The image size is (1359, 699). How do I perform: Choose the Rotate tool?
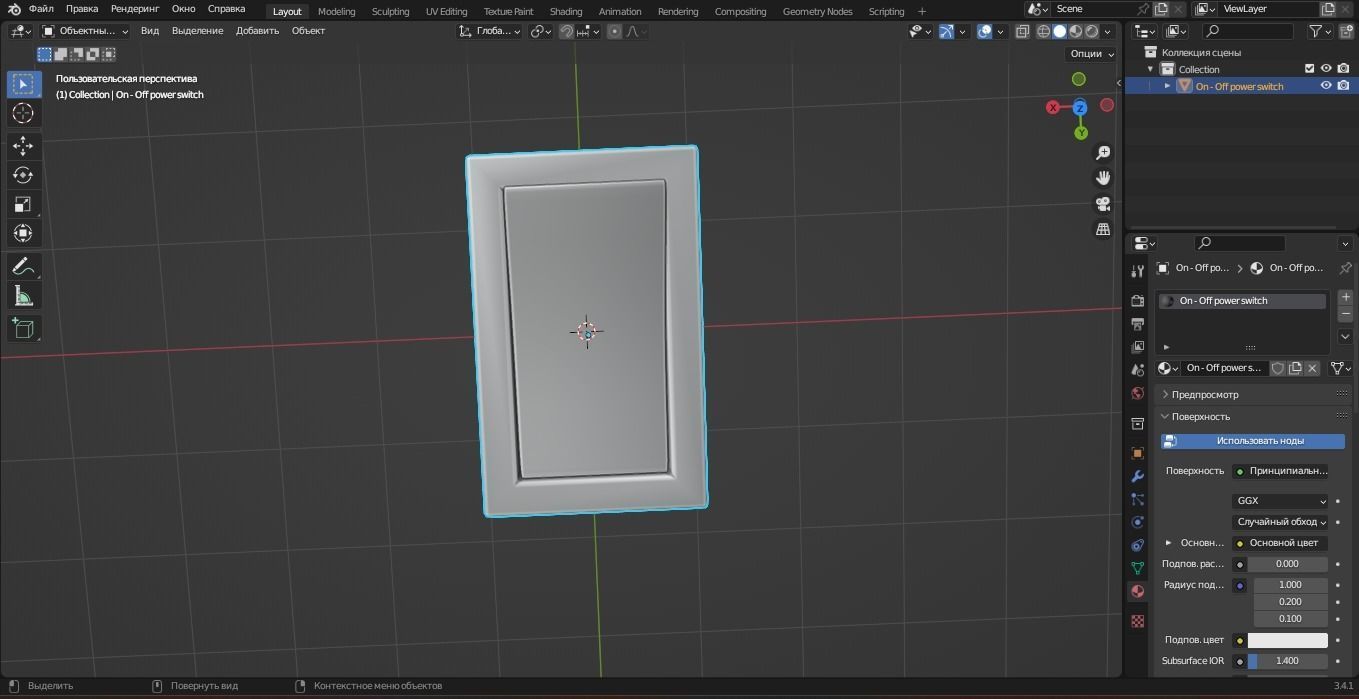click(x=23, y=175)
